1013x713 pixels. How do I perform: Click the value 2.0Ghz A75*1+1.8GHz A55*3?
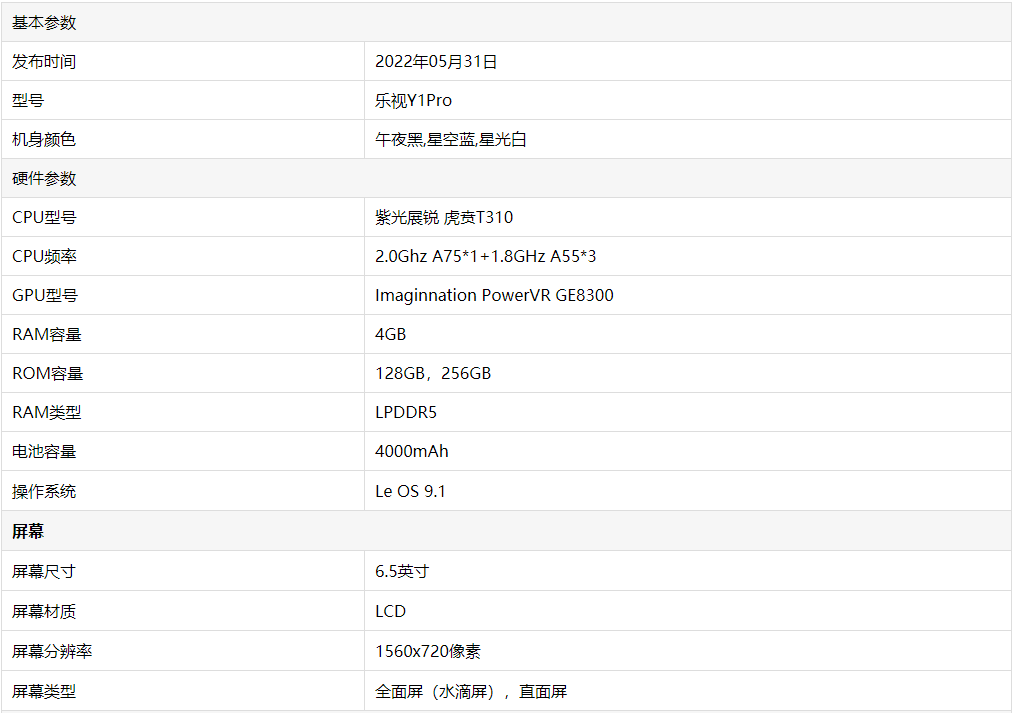pos(486,256)
